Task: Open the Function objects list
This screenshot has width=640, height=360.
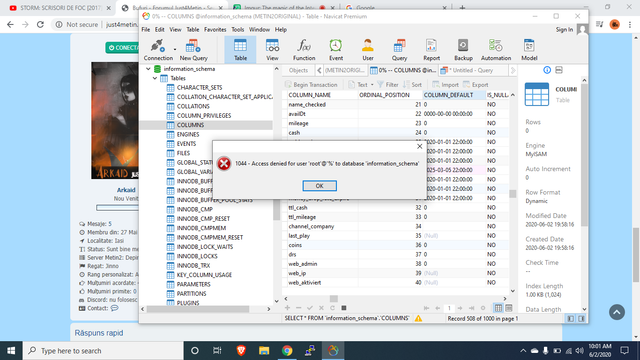Action: pyautogui.click(x=304, y=50)
